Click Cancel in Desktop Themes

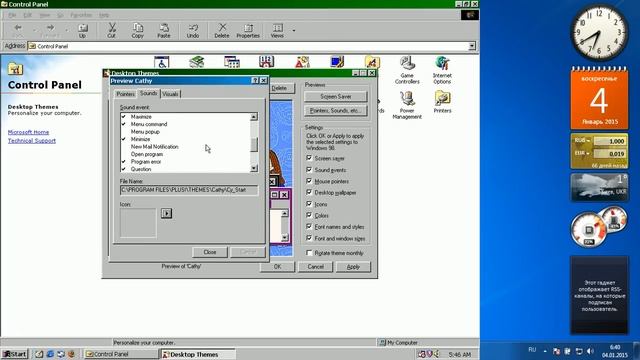pos(316,267)
